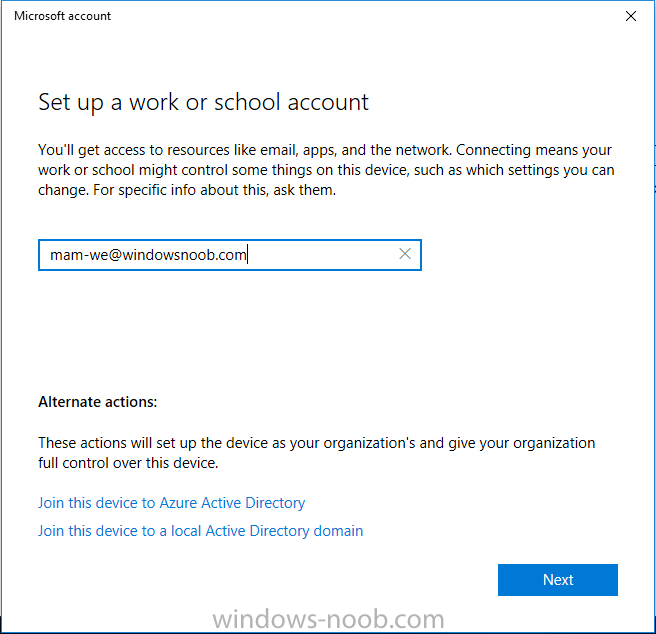Click the paragraph starting 'You'll get access to resources'
This screenshot has height=634, width=656.
(326, 170)
